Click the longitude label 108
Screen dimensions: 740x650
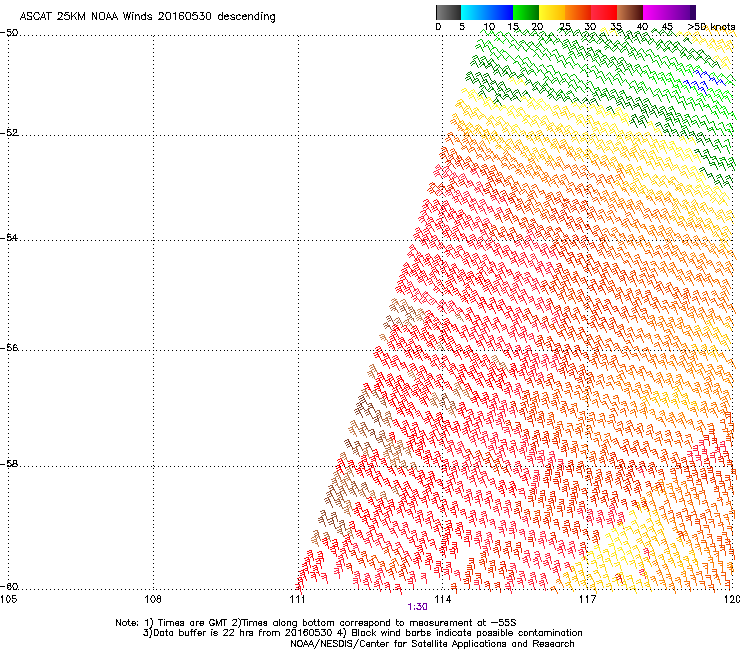(153, 599)
